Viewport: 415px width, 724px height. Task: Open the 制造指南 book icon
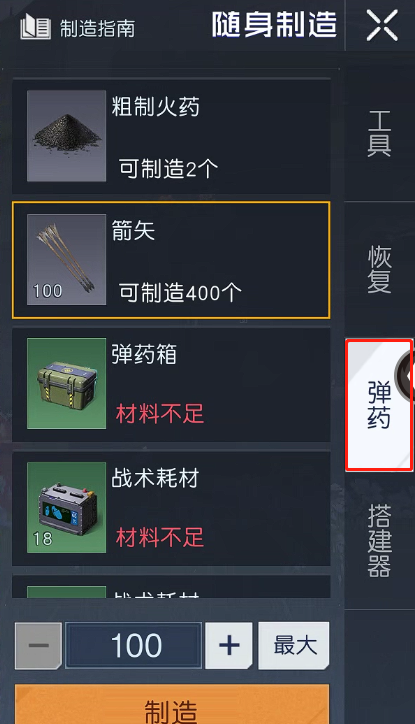36,28
